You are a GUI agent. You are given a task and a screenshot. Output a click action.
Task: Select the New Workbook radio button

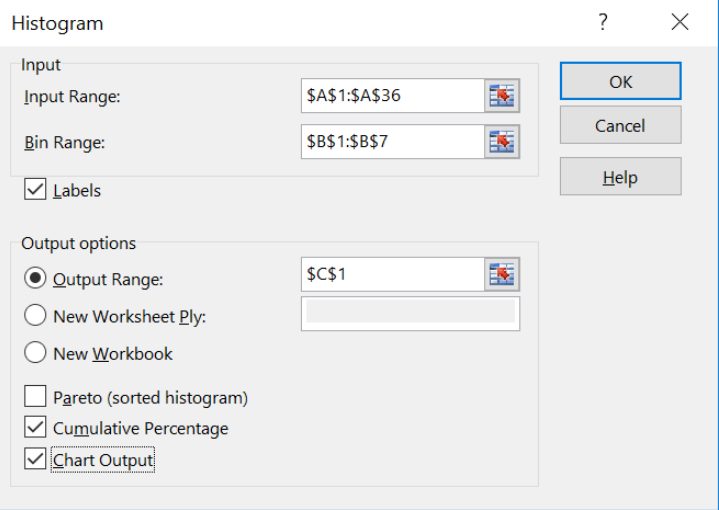[x=35, y=353]
